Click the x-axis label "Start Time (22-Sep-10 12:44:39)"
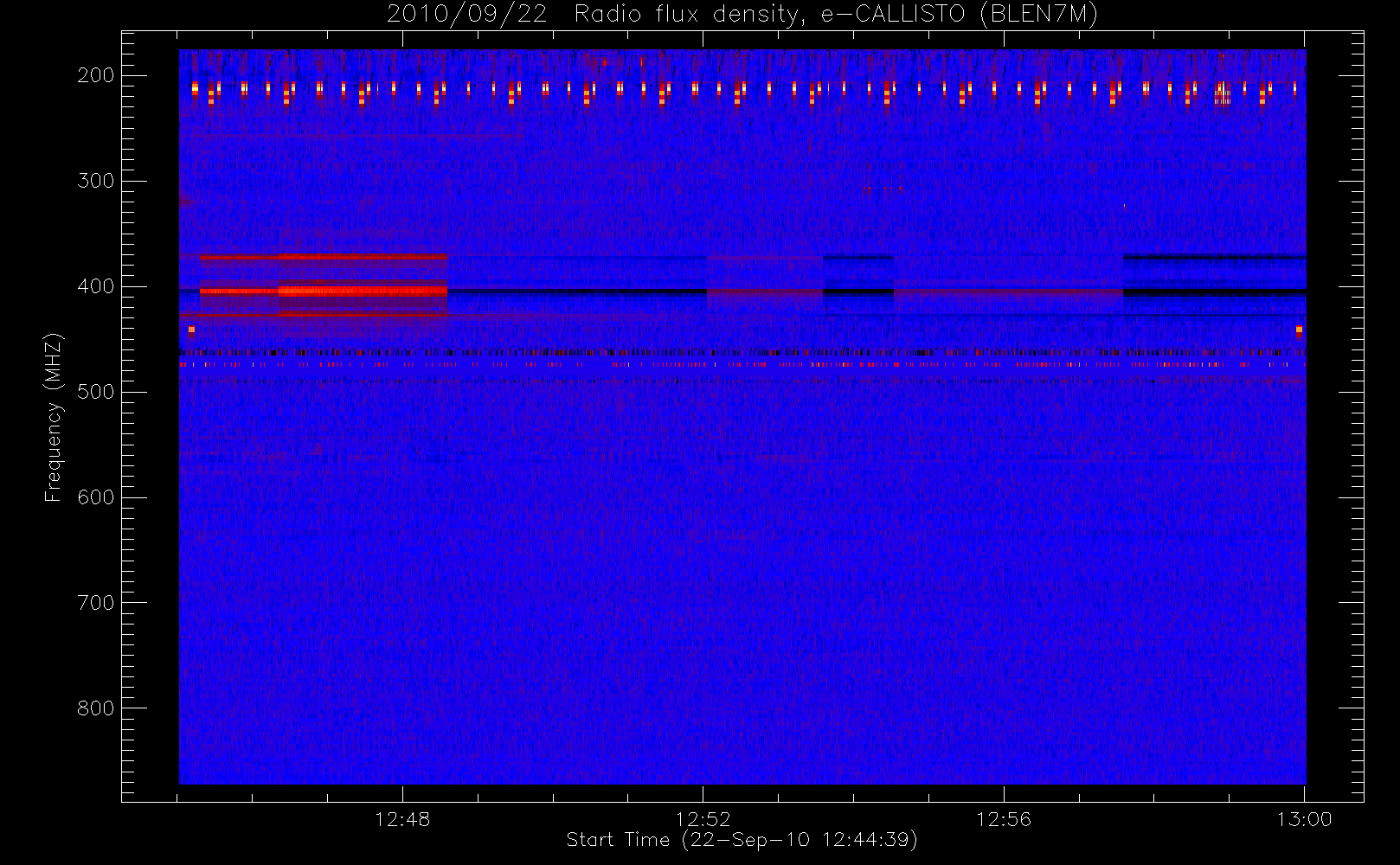1400x865 pixels. point(742,840)
